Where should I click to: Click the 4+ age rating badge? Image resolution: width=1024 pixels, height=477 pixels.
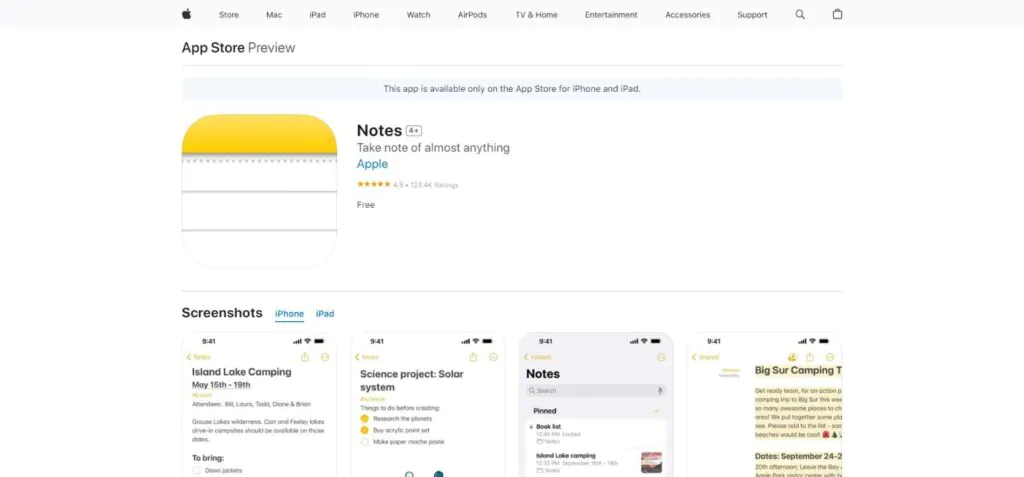pyautogui.click(x=413, y=131)
